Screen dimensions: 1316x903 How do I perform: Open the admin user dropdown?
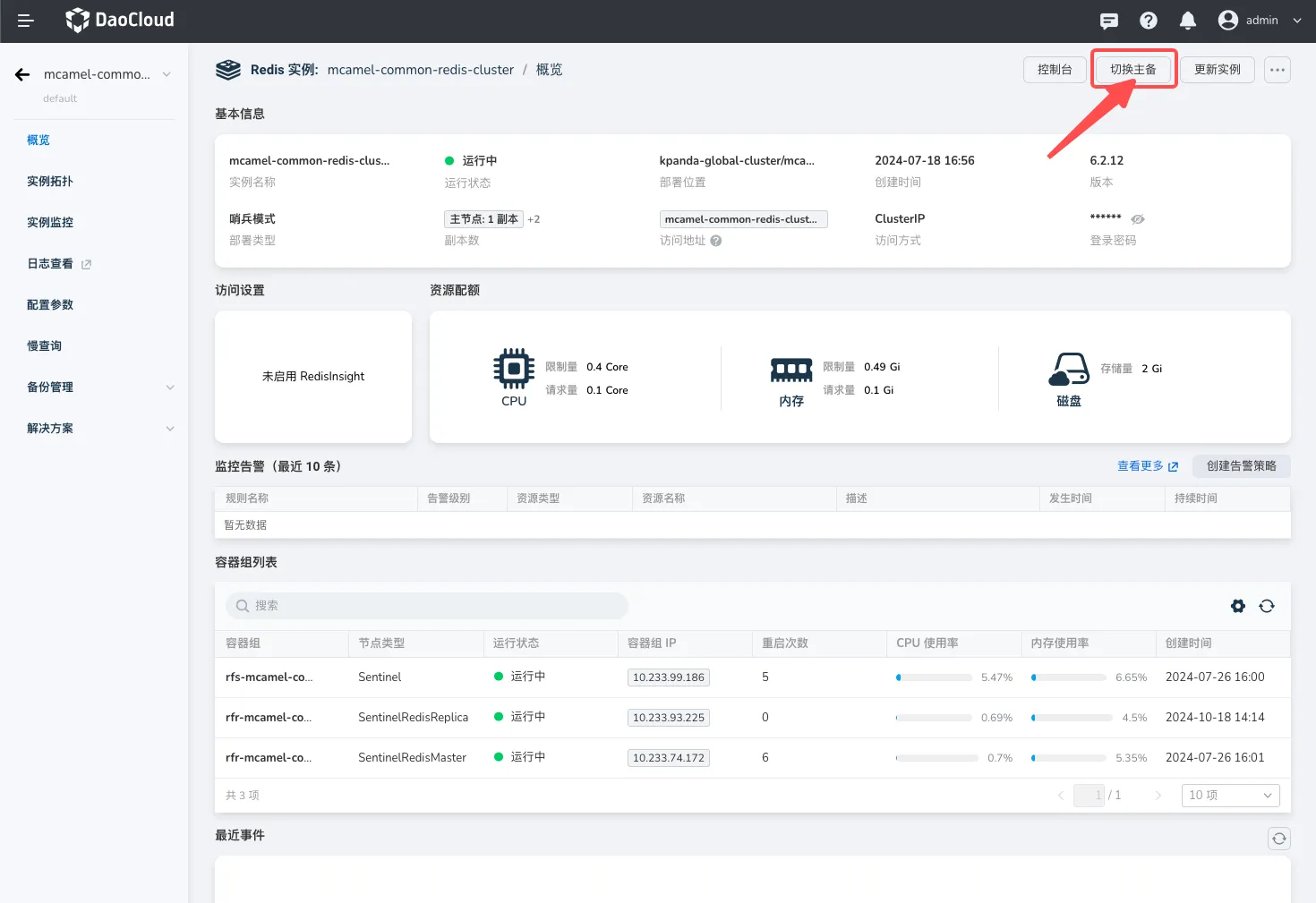point(1260,21)
